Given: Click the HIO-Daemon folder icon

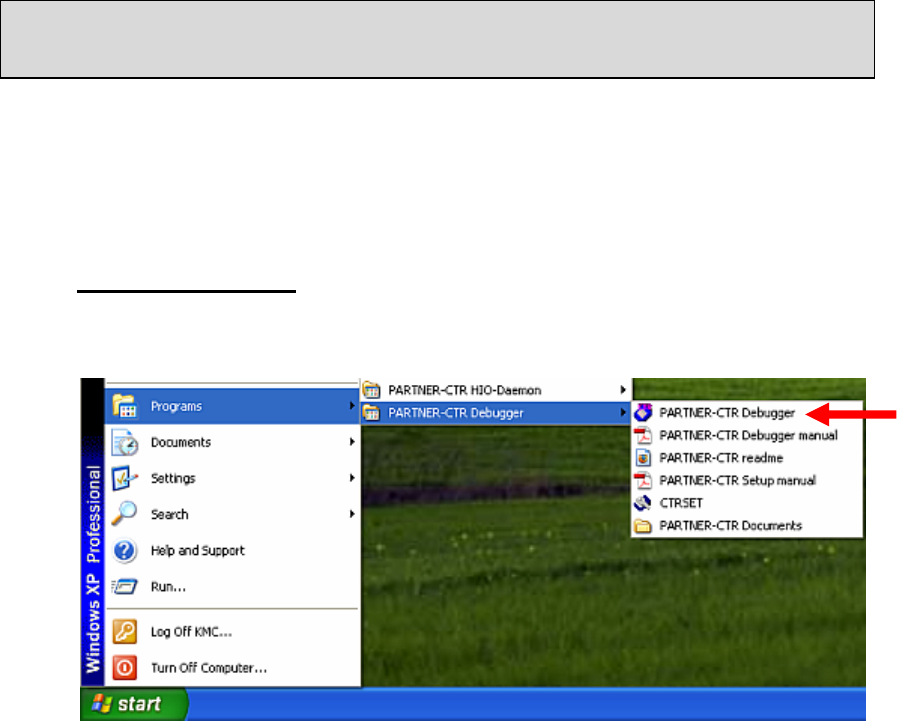Looking at the screenshot, I should coord(371,390).
